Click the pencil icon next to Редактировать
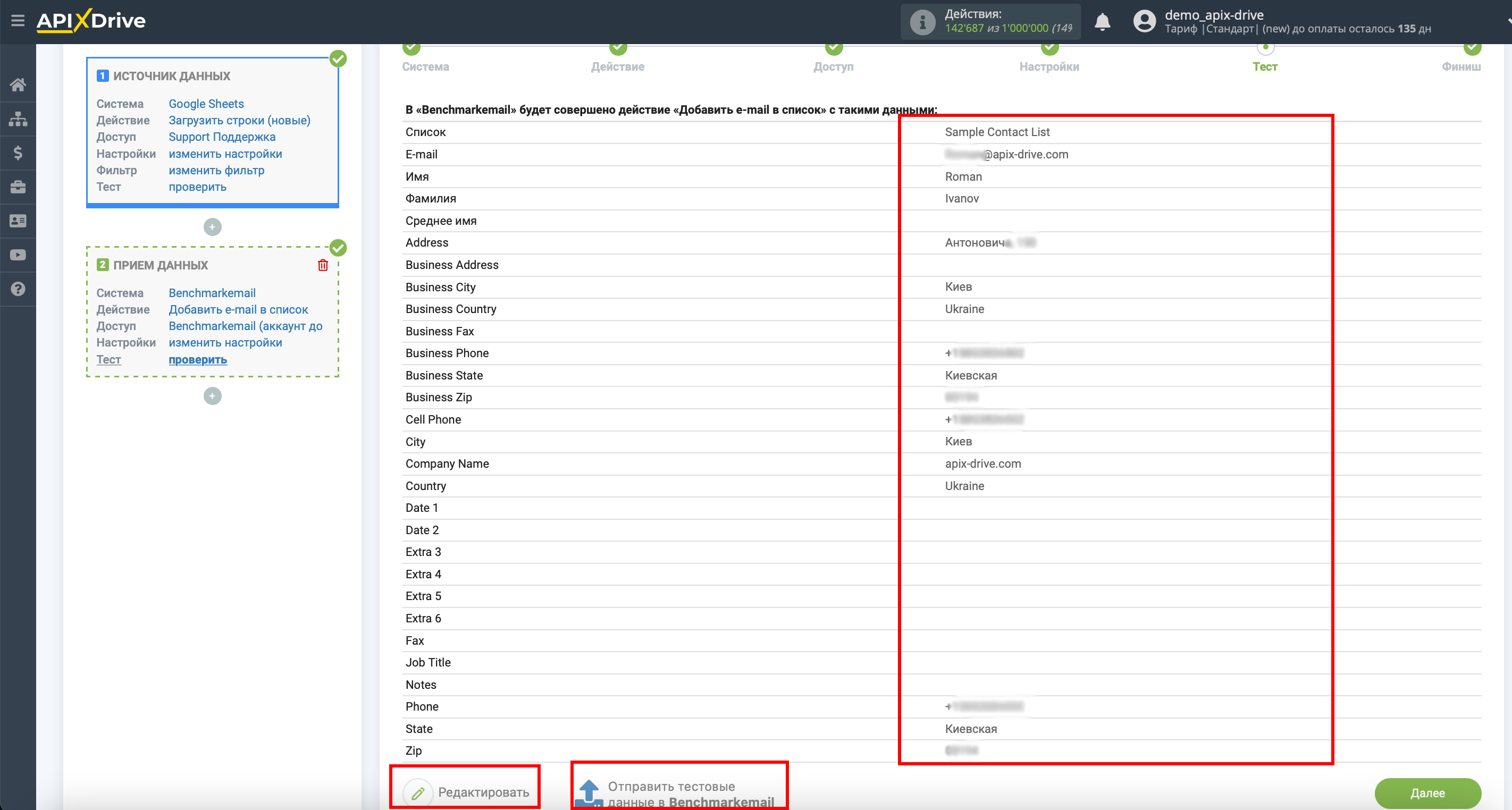Viewport: 1512px width, 810px height. point(418,793)
